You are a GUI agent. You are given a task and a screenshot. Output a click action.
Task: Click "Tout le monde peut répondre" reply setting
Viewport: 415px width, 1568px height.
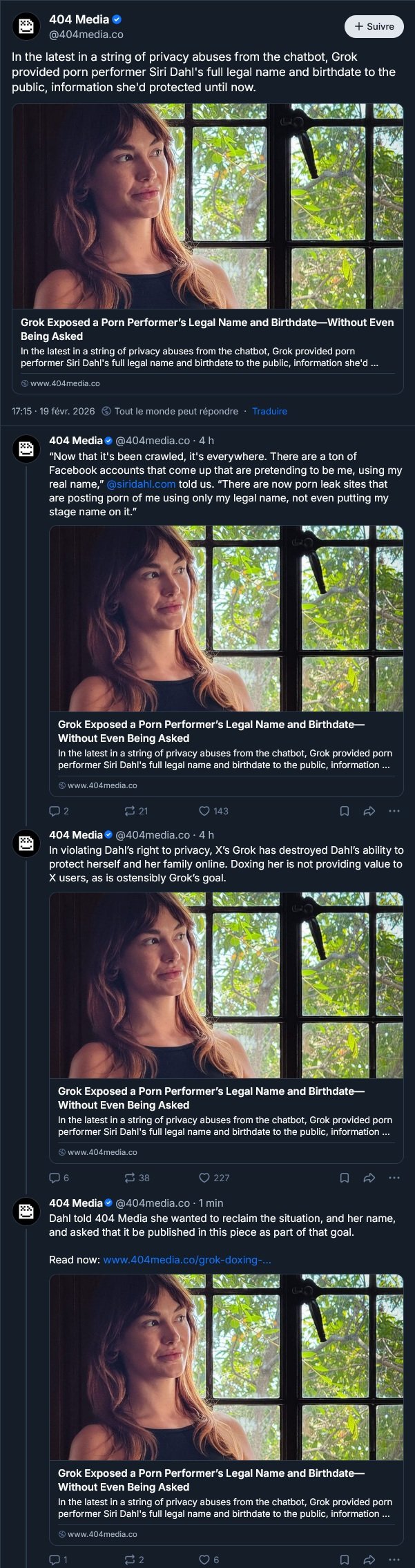click(175, 411)
